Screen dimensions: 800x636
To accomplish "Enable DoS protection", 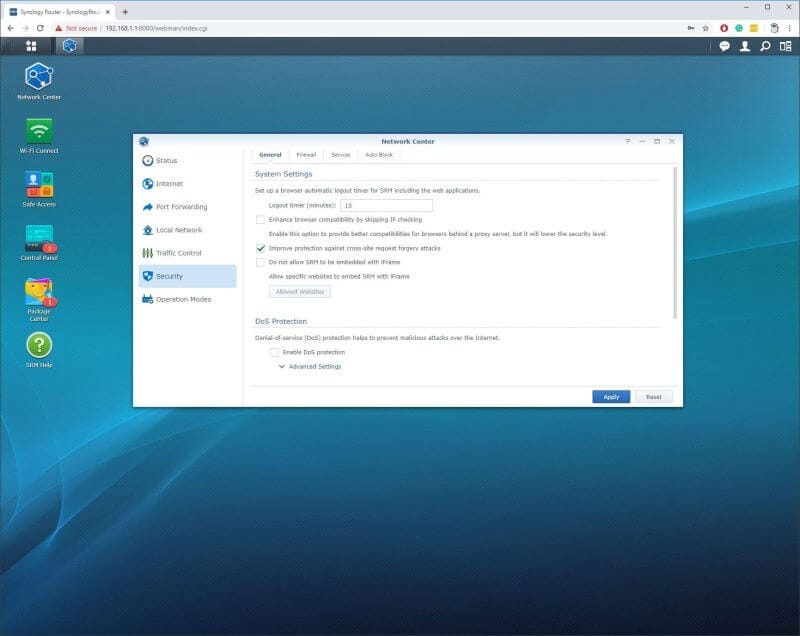I will (274, 352).
